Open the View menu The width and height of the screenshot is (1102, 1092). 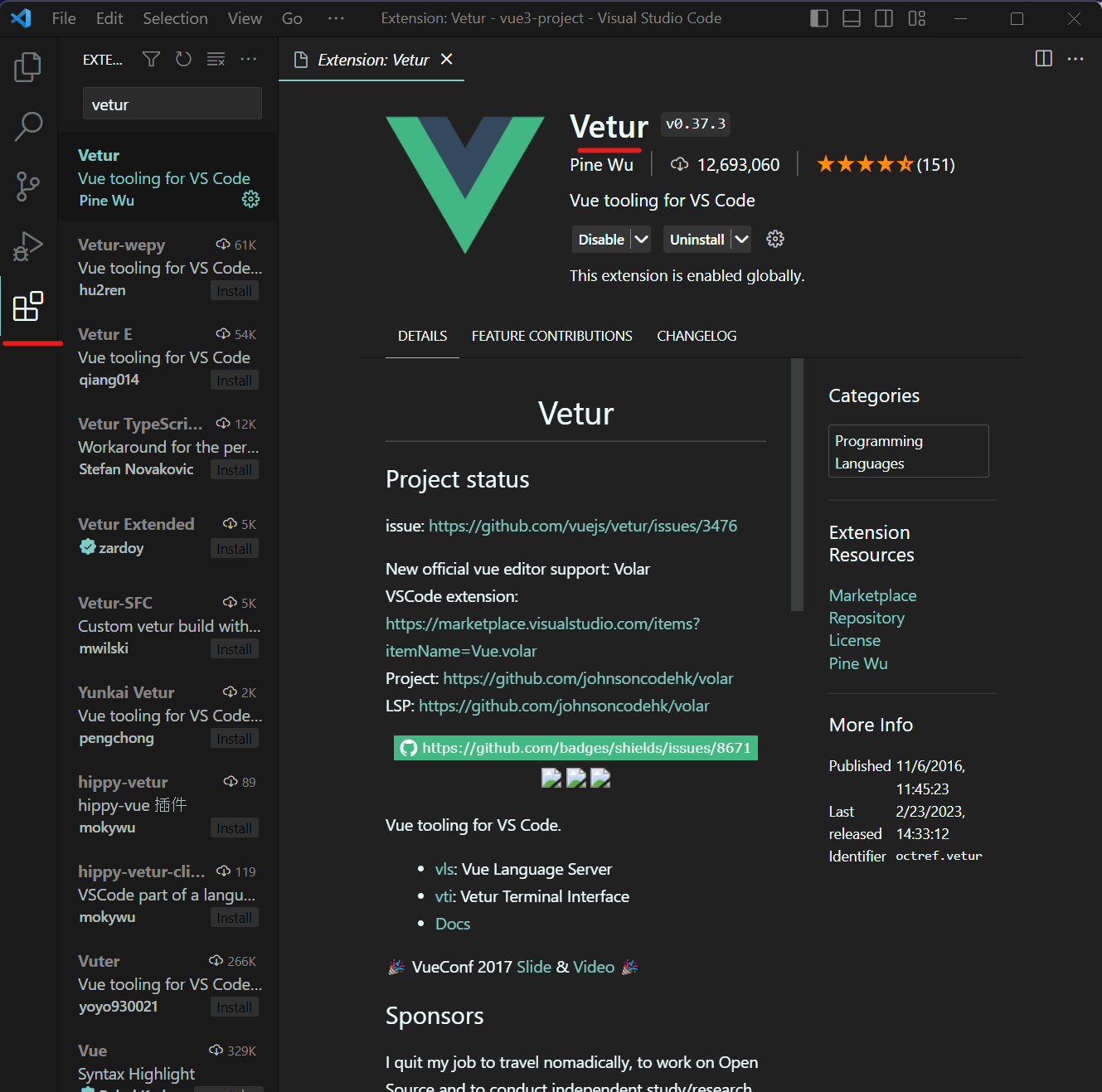click(x=245, y=18)
